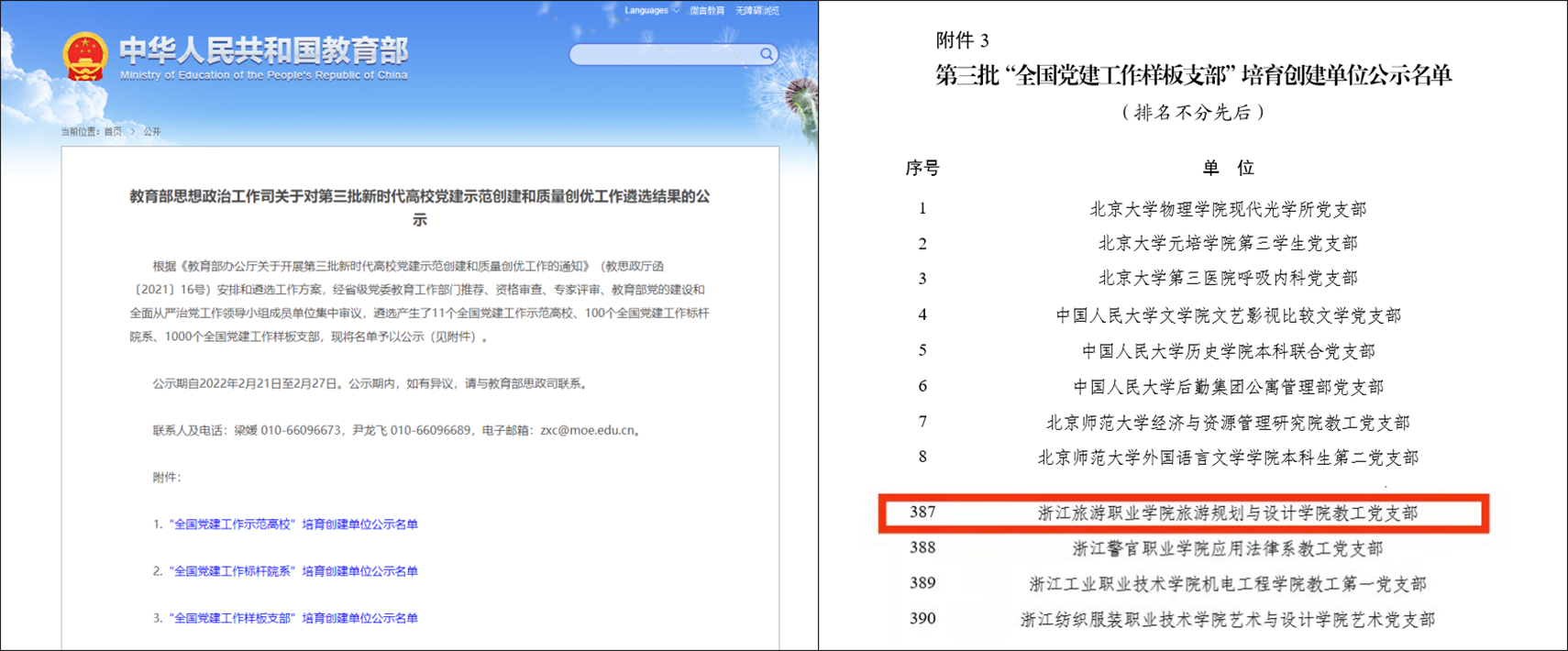Select 北京大学物理学院现代光学所党支部 row
This screenshot has width=1568, height=651.
[1228, 209]
